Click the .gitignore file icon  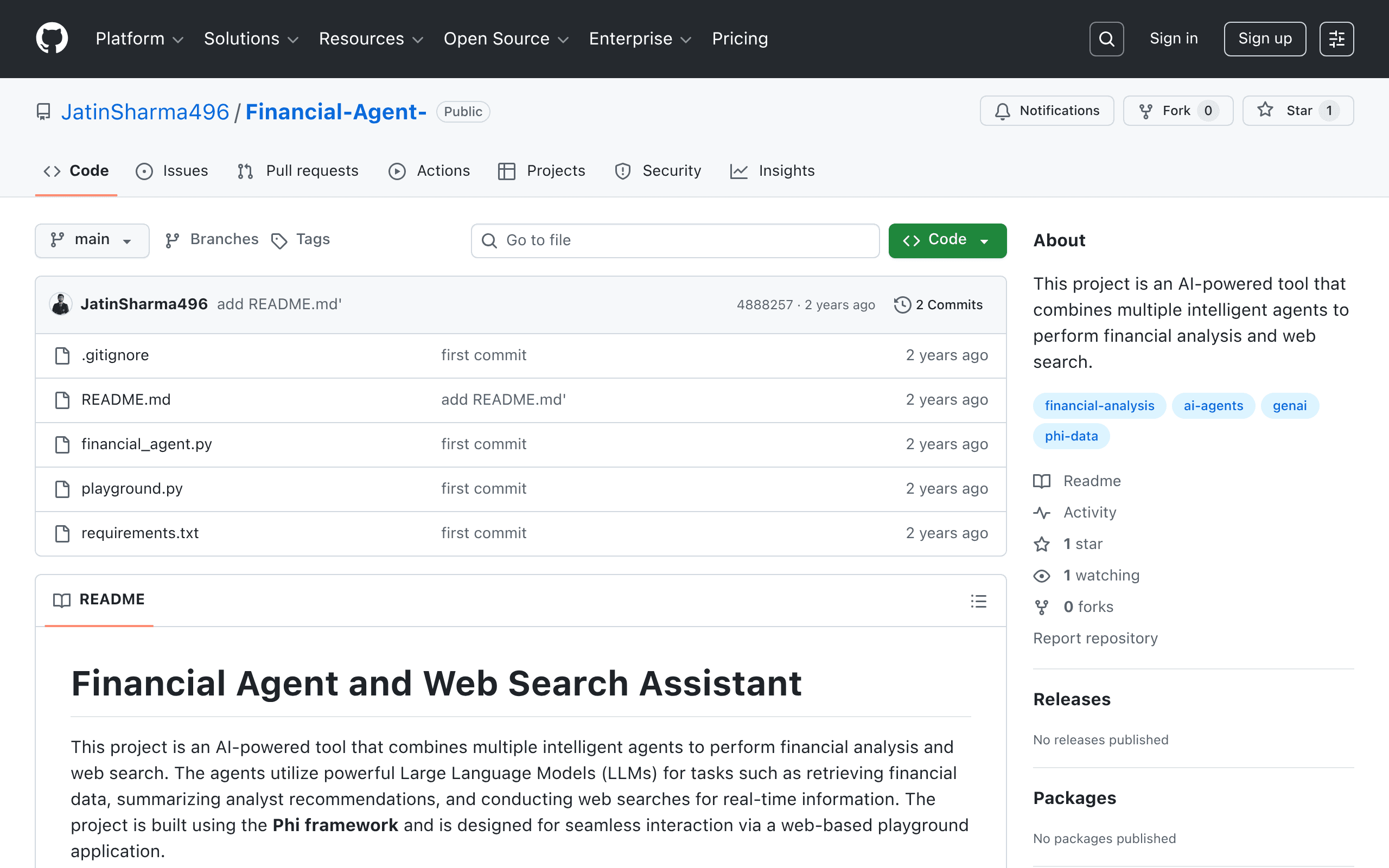pos(62,355)
